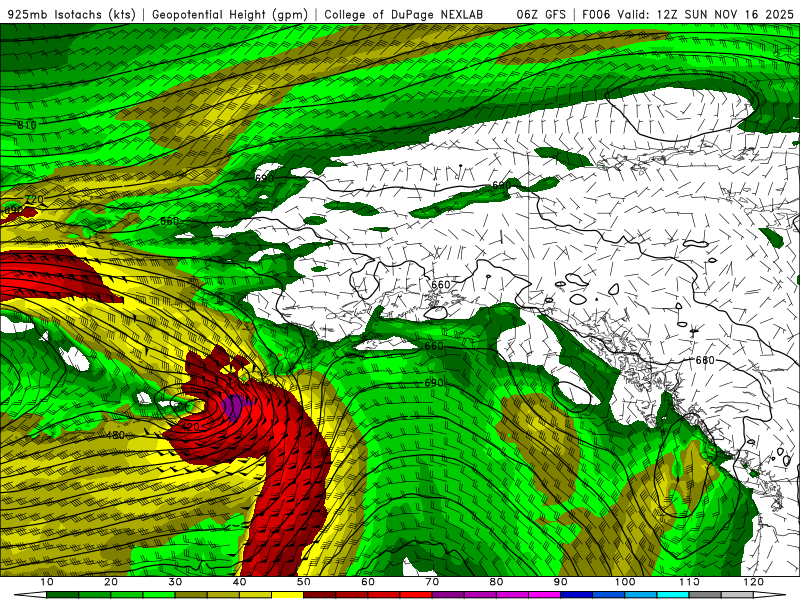Click the colorbar label '60'
800x600 pixels.
(368, 582)
